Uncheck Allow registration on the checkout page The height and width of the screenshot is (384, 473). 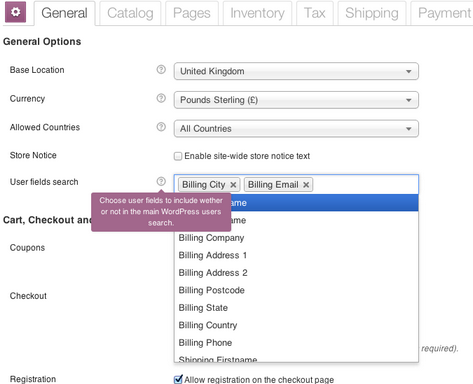click(178, 379)
